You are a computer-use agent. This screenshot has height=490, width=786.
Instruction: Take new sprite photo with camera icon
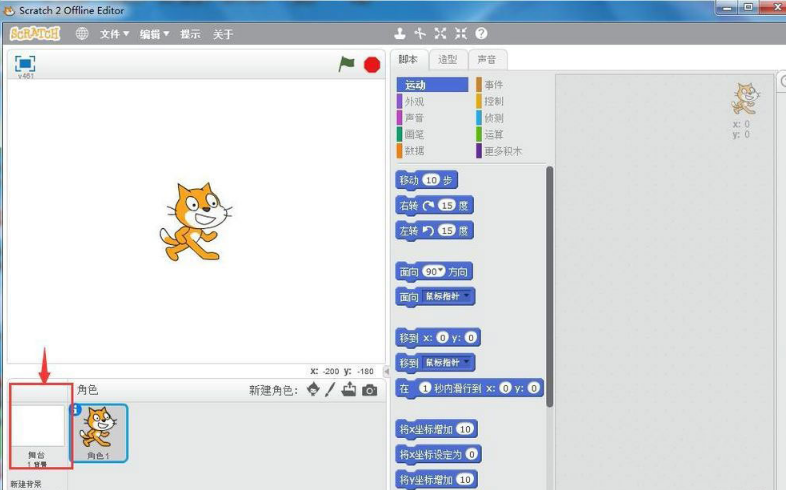pyautogui.click(x=370, y=390)
